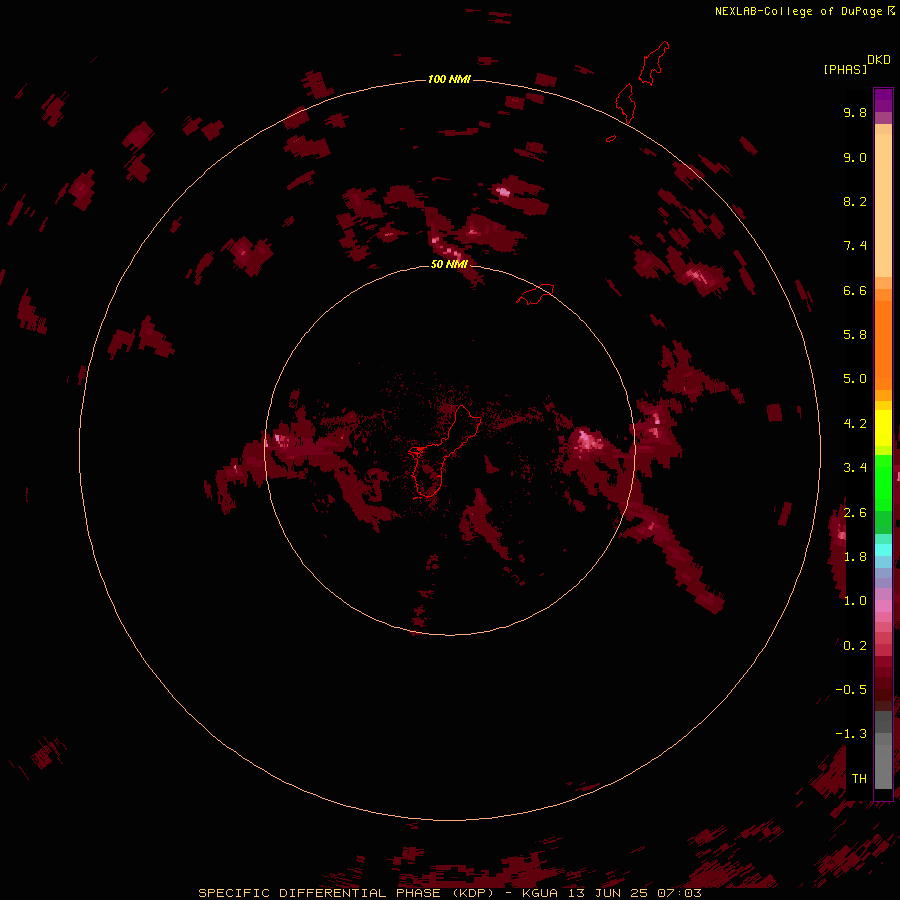This screenshot has height=900, width=900.
Task: Click the 1.8 legend value
Action: click(855, 557)
